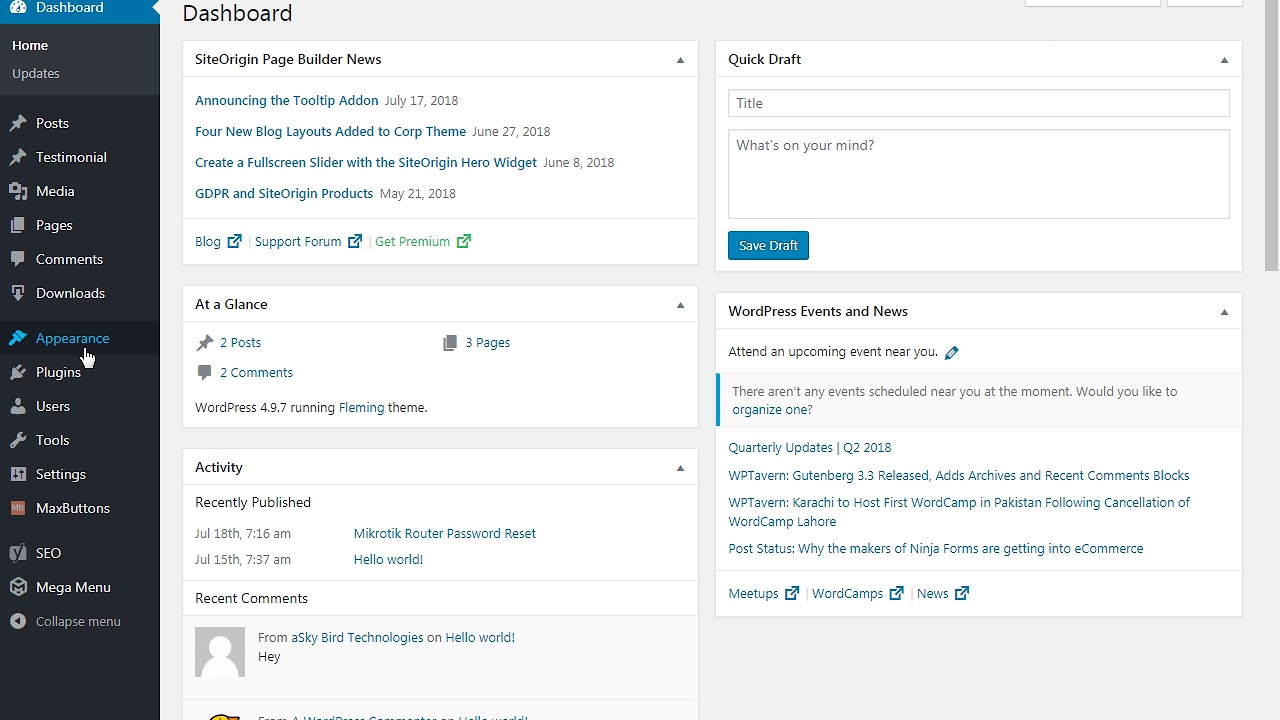
Task: Click the Quick Draft Title field
Action: [978, 103]
